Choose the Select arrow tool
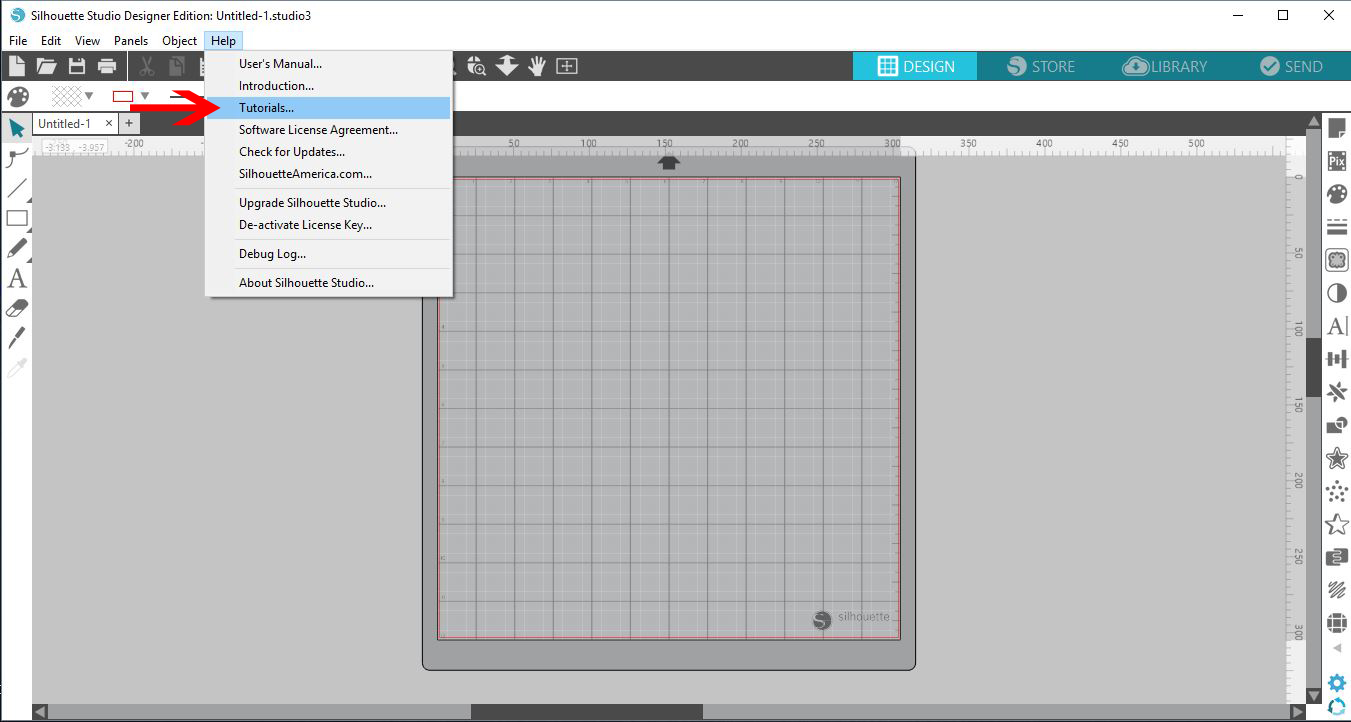The image size is (1351, 722). point(17,128)
